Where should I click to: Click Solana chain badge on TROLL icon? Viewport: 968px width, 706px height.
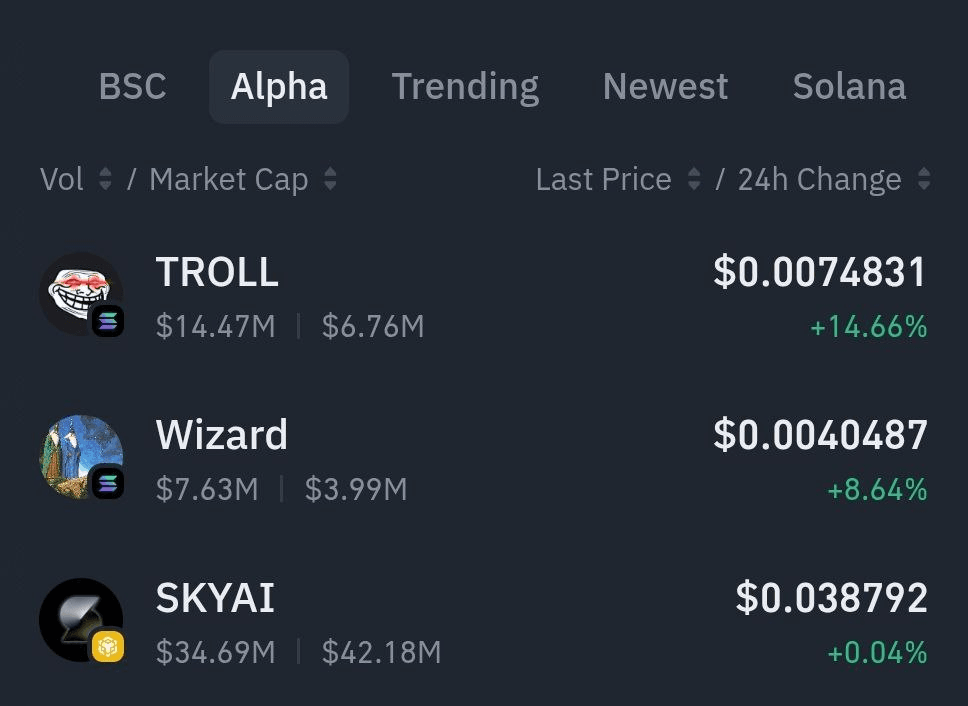tap(108, 321)
